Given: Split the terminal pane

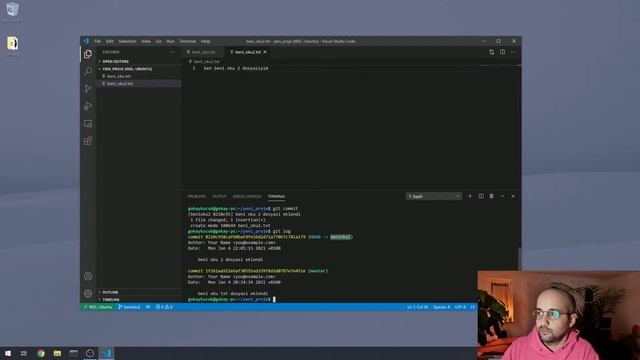Looking at the screenshot, I should 481,196.
